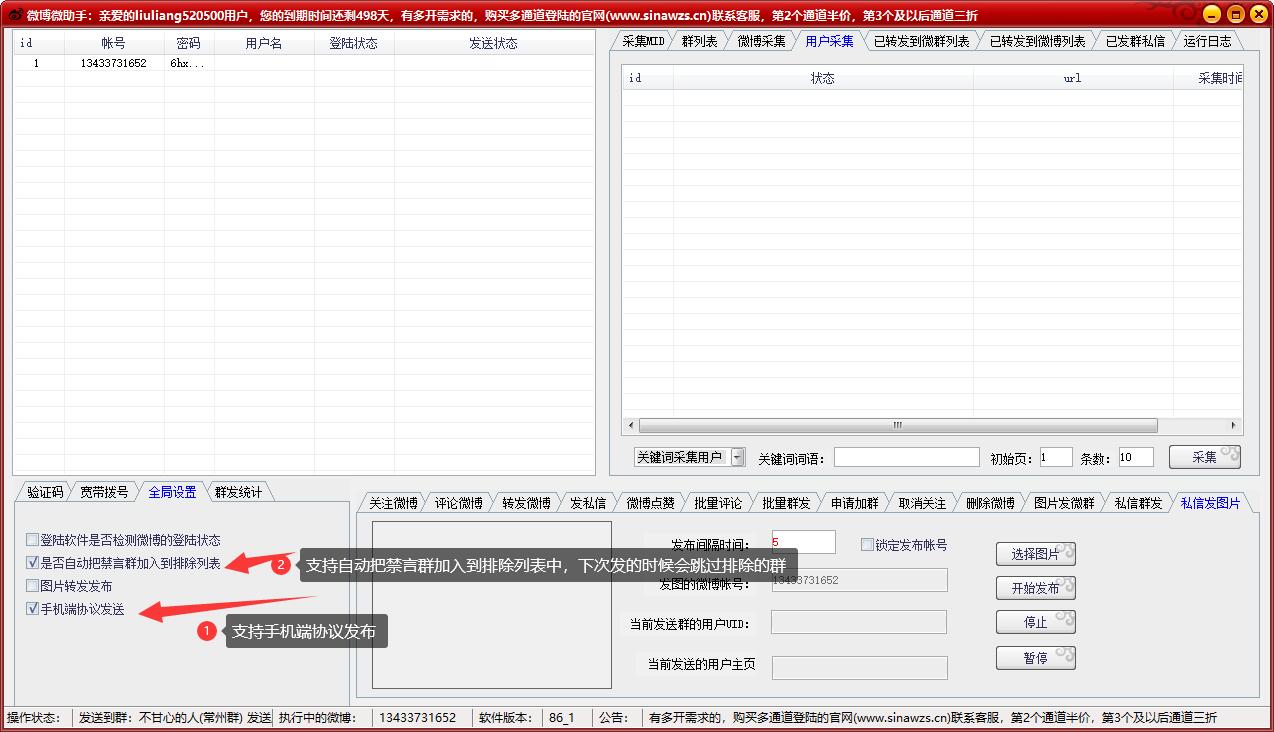
Task: Switch to the 删除微博 tab
Action: (x=990, y=503)
